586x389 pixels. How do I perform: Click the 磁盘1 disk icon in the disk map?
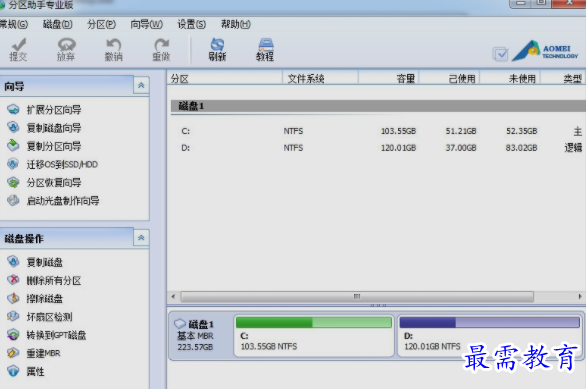pos(180,324)
